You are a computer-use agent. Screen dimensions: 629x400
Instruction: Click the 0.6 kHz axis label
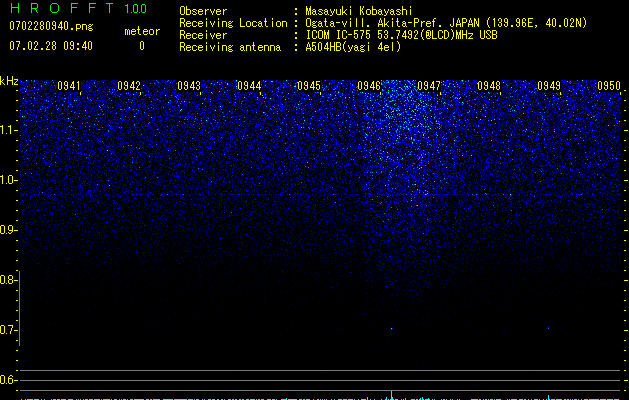click(7, 380)
